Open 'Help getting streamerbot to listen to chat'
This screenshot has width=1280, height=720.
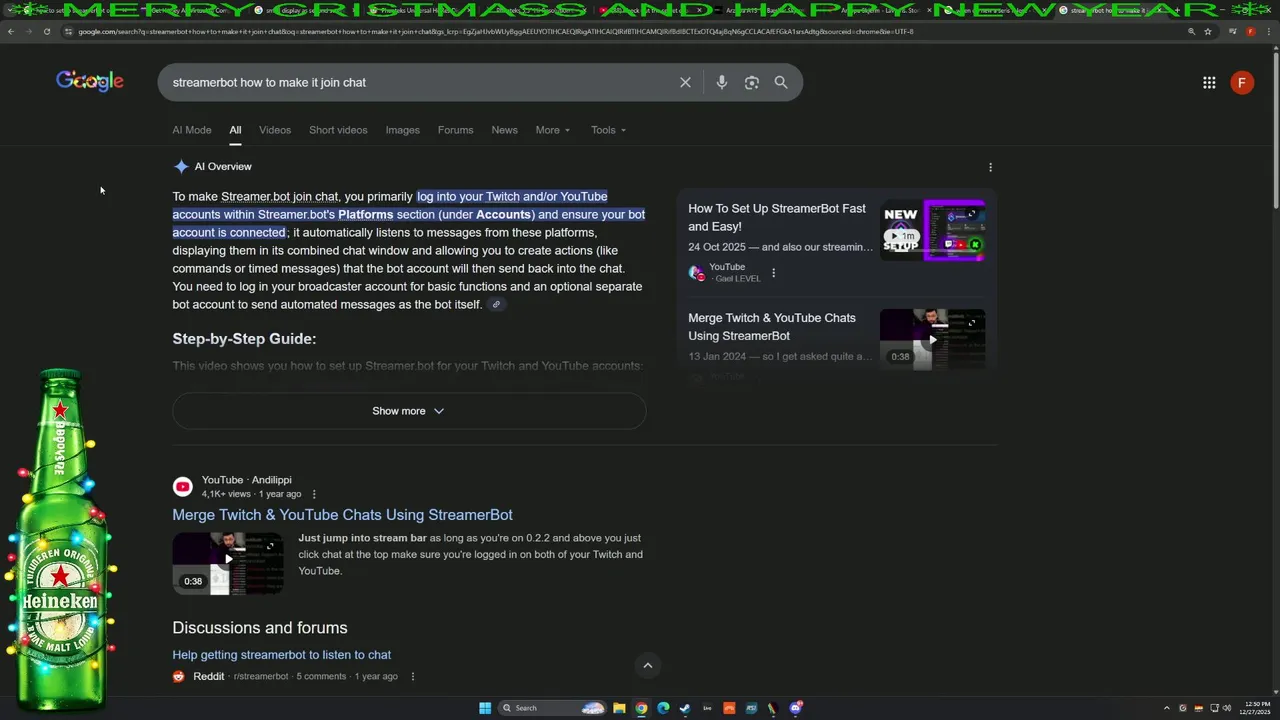click(x=281, y=655)
